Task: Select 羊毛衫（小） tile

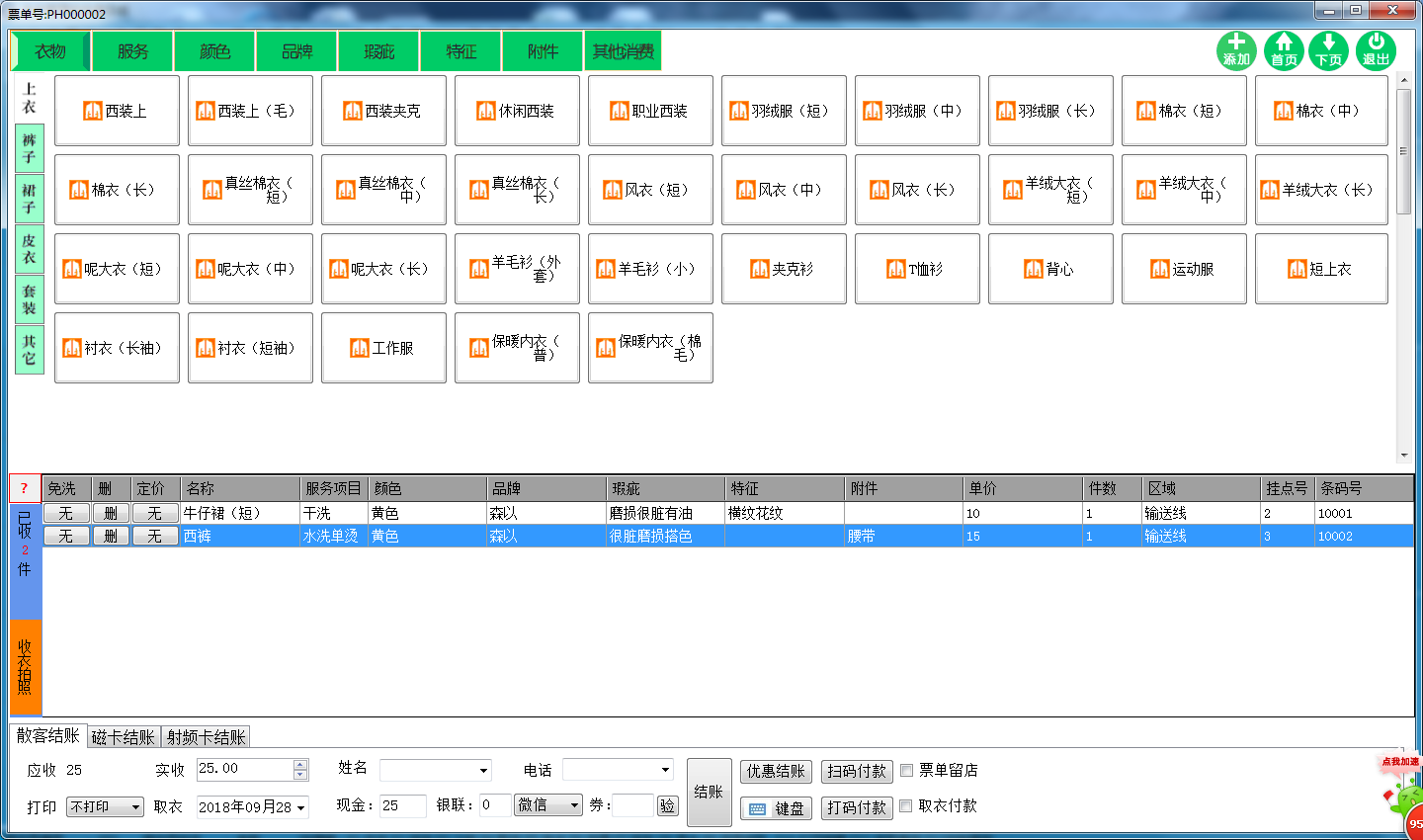Action: [x=650, y=269]
